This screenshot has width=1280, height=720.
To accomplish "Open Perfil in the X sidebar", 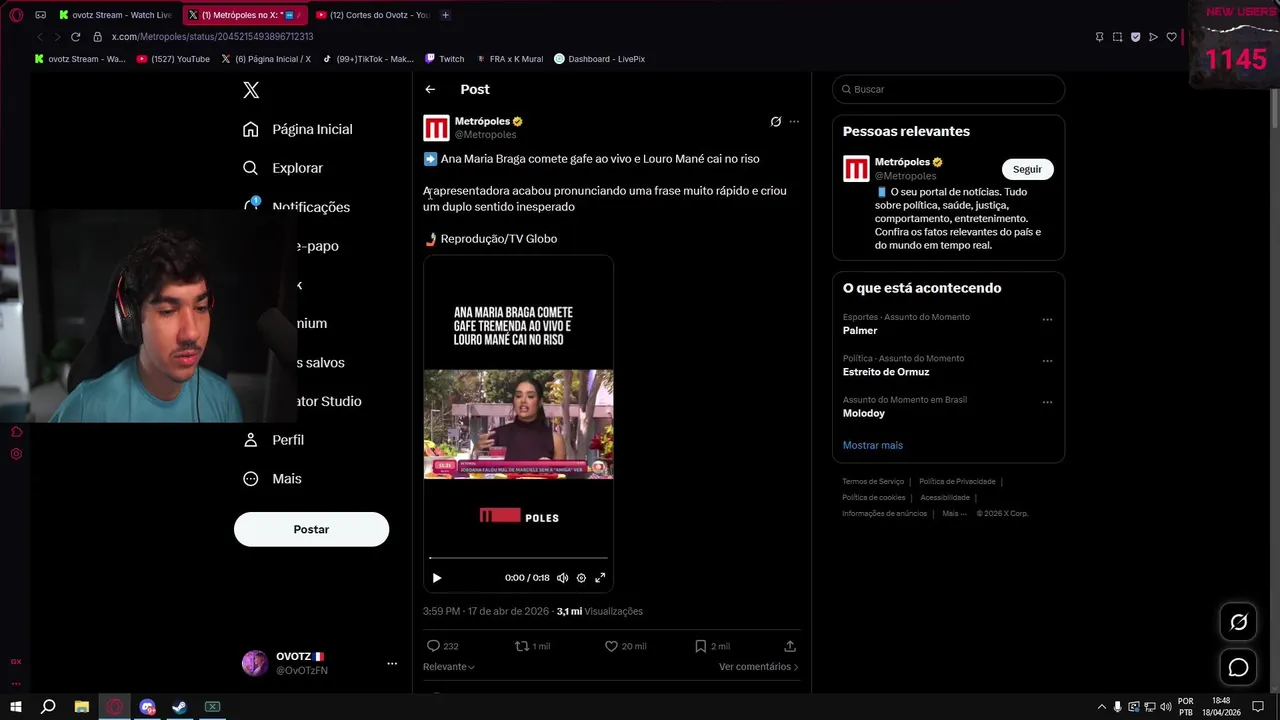I will click(273, 440).
